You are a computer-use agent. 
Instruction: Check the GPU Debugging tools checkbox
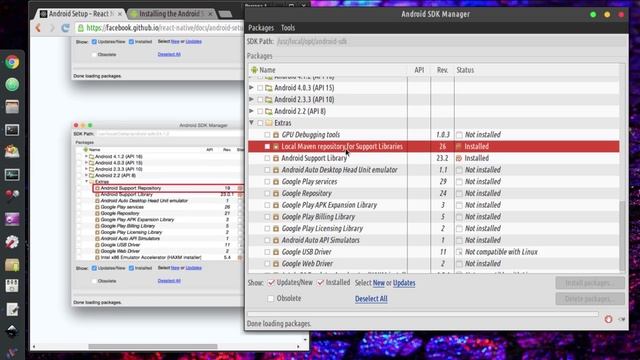coord(267,135)
